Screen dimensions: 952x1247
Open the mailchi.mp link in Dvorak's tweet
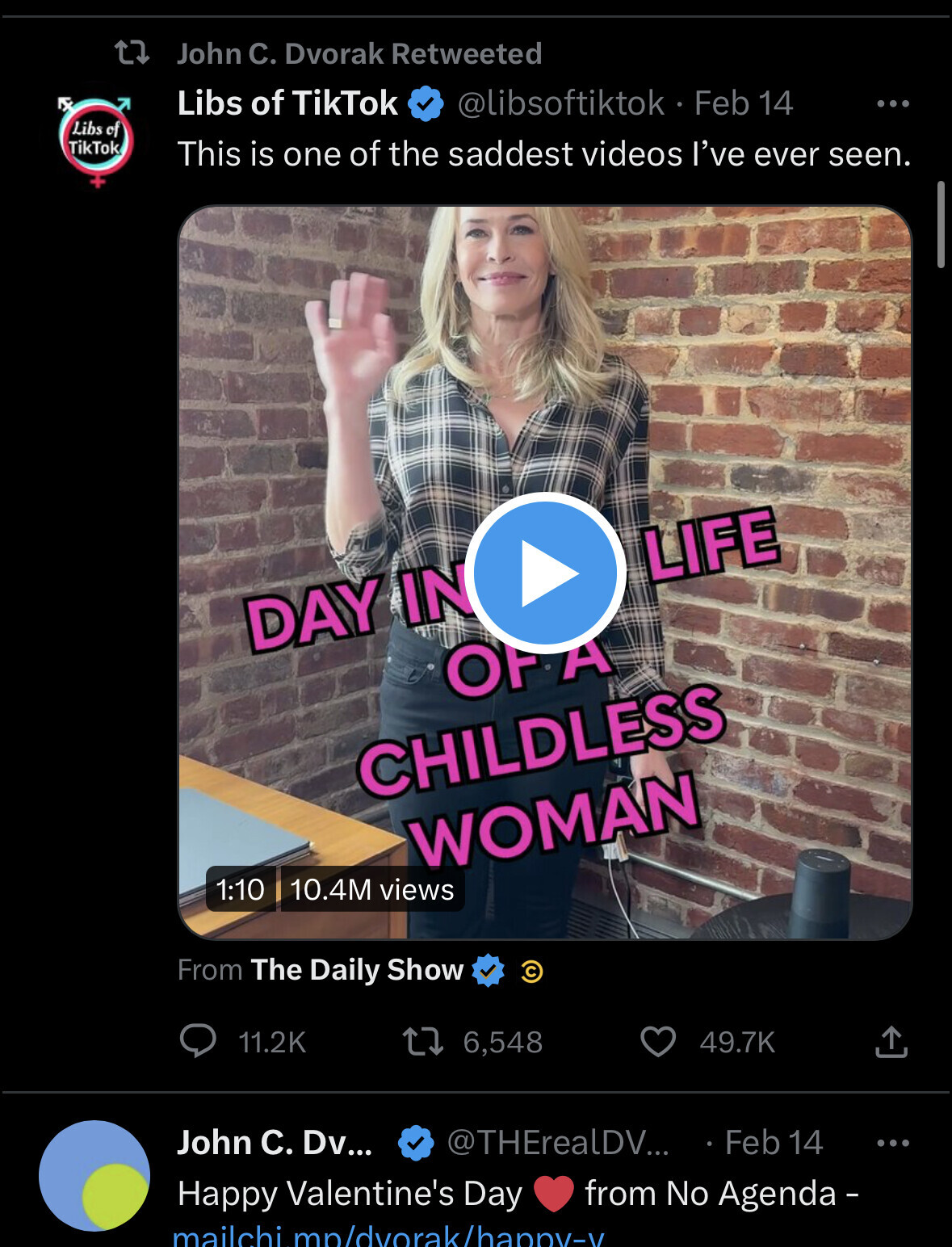(388, 1236)
